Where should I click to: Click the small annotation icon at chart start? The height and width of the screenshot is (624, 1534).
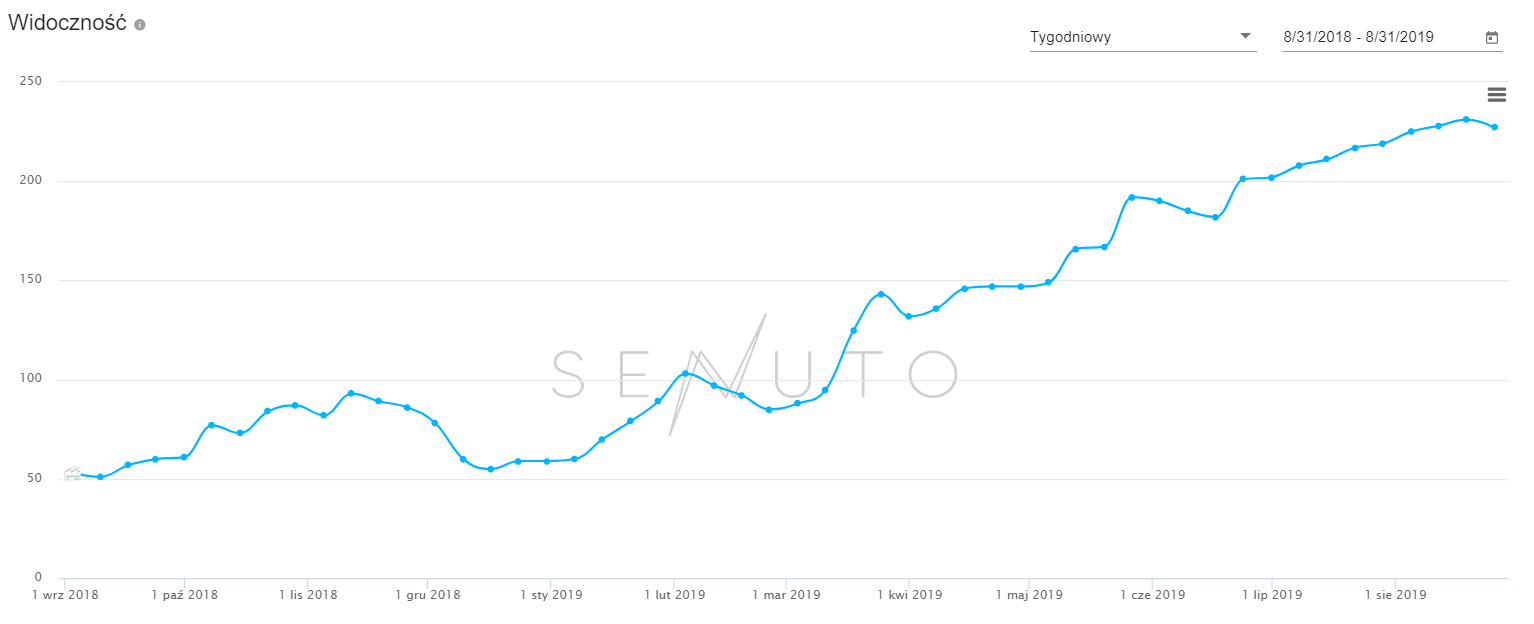(72, 474)
